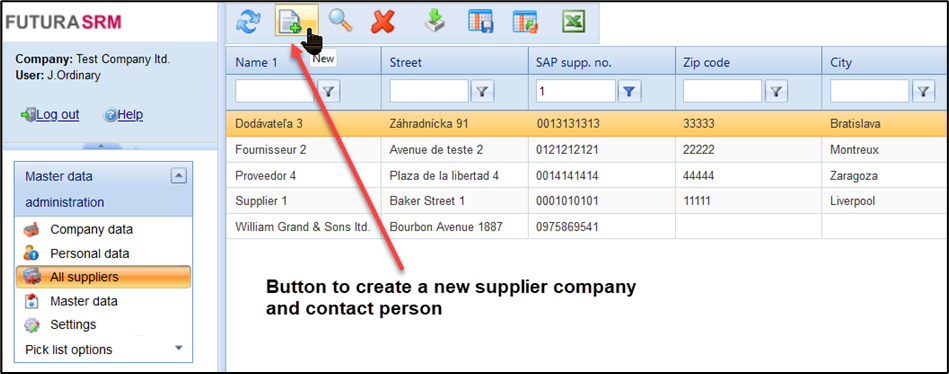Collapse the header panel using the small up arrow
The width and height of the screenshot is (949, 374).
(x=101, y=146)
